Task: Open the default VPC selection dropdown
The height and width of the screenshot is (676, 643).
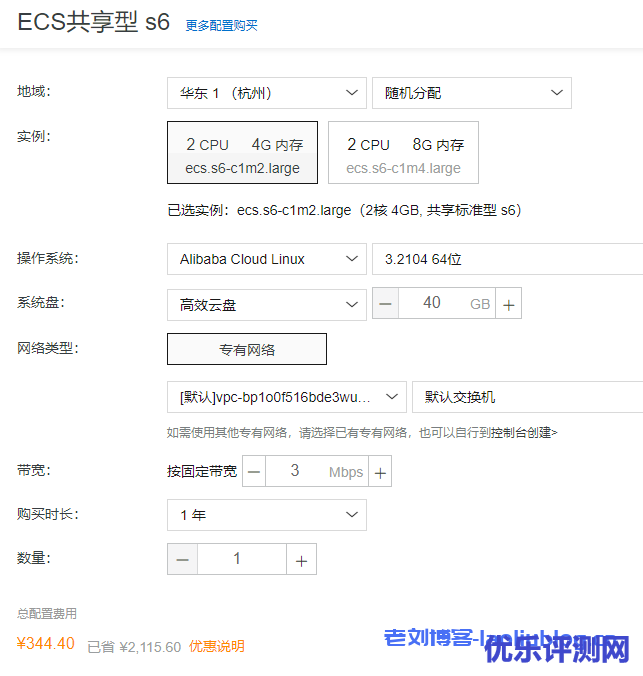Action: point(286,397)
